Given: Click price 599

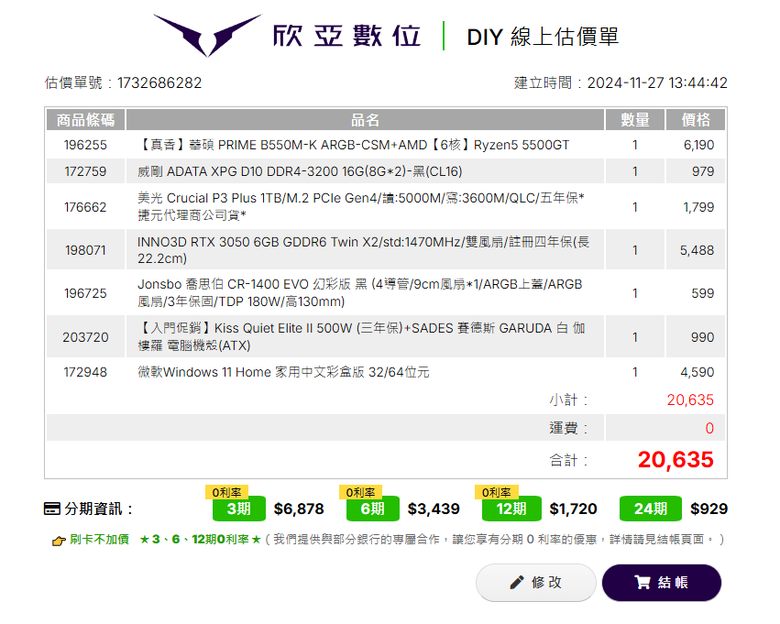Looking at the screenshot, I should (703, 293).
